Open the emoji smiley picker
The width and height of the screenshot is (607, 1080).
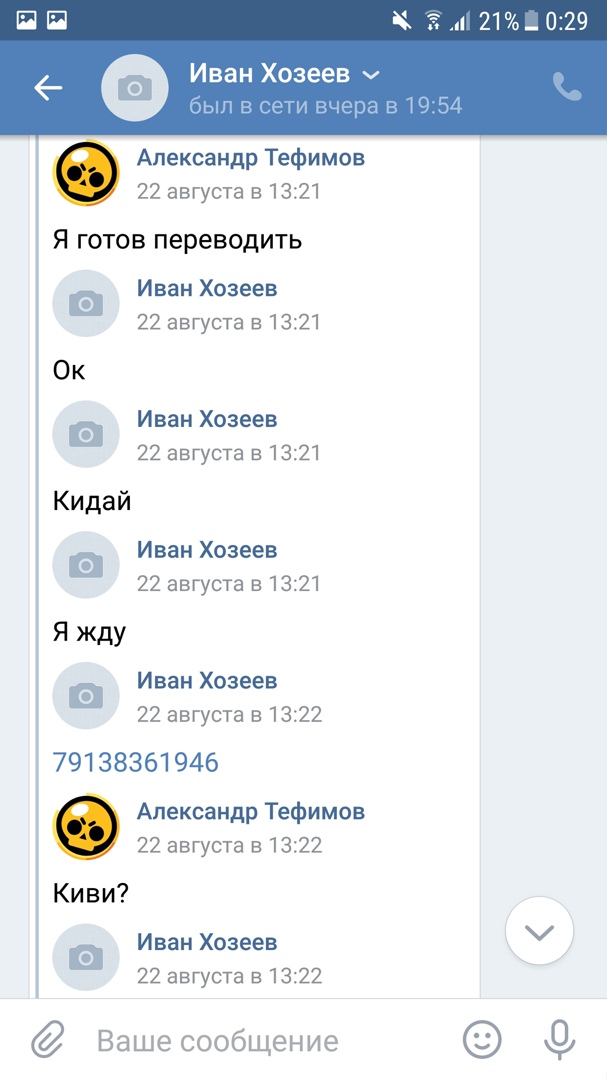[482, 1039]
